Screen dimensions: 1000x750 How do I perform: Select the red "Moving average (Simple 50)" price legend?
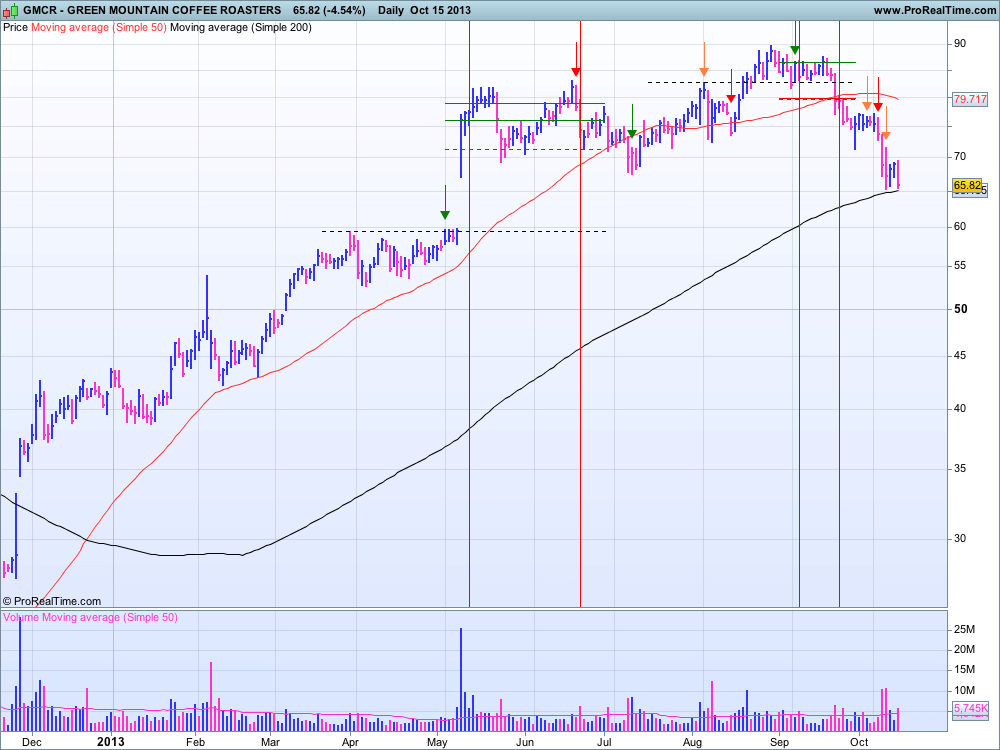[x=99, y=27]
